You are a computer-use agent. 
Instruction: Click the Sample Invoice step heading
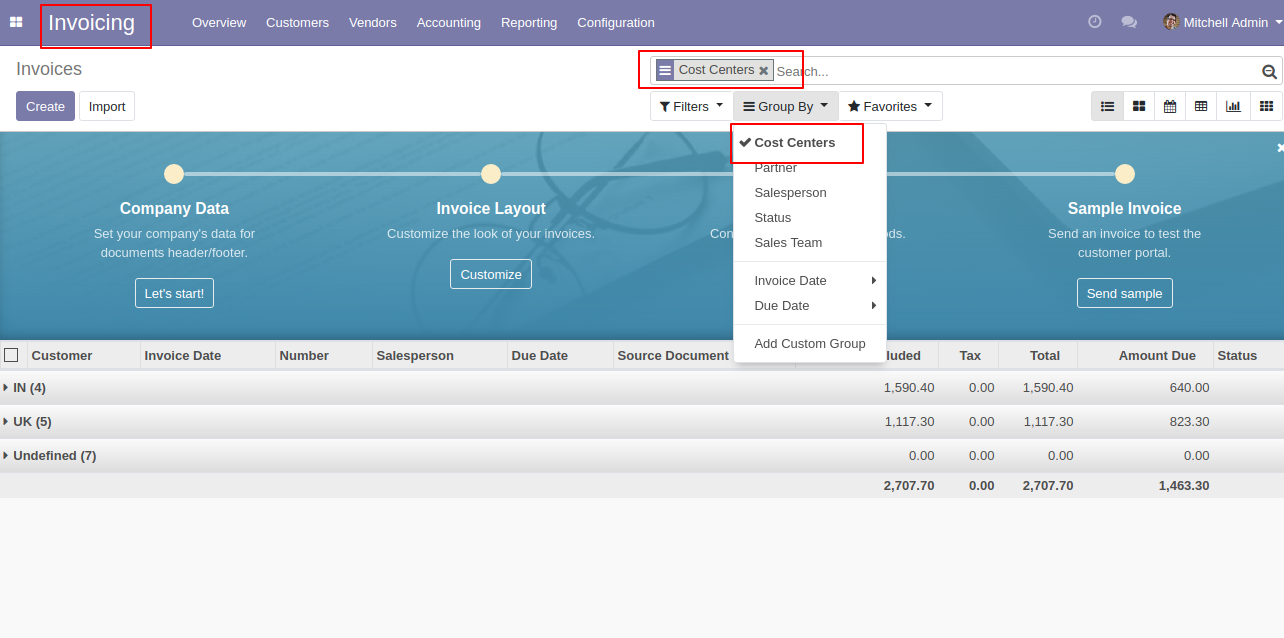coord(1125,209)
